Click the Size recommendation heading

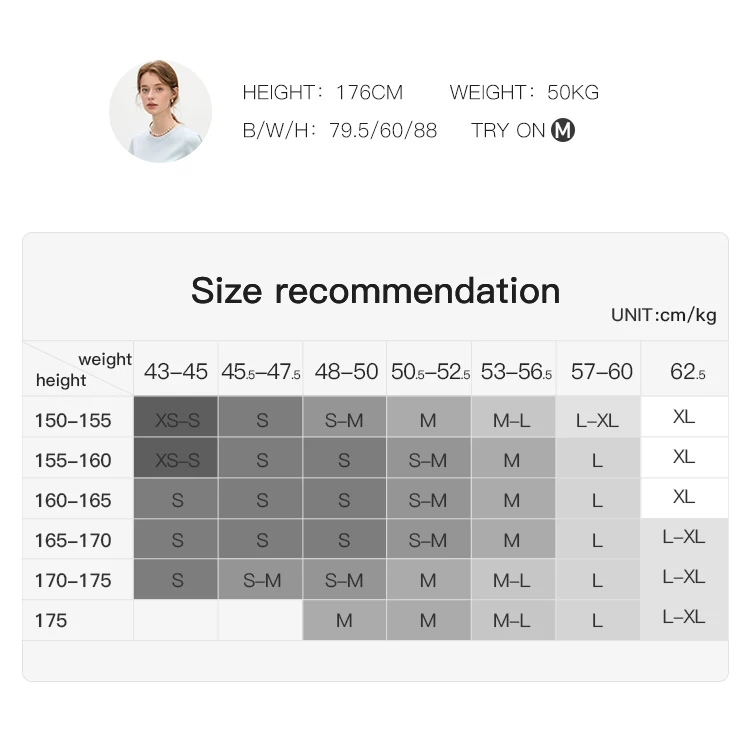pyautogui.click(x=375, y=290)
